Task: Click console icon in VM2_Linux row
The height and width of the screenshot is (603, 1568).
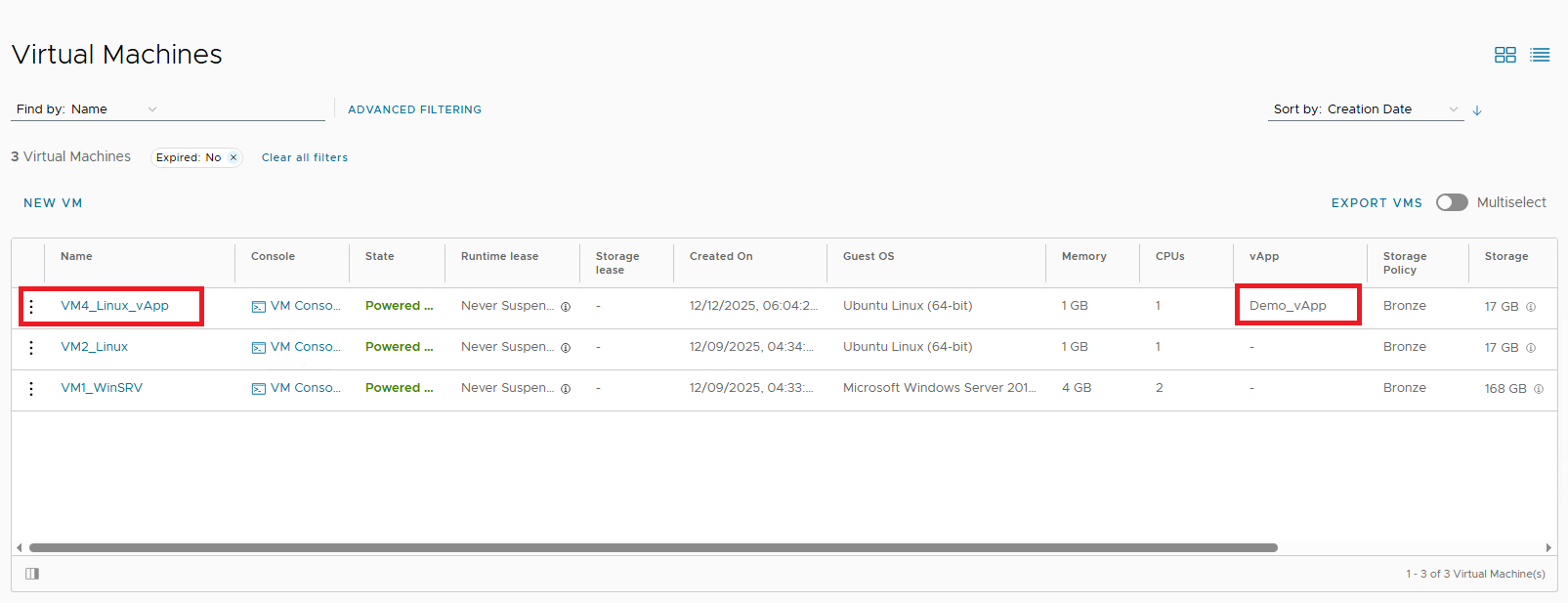Action: pos(259,348)
